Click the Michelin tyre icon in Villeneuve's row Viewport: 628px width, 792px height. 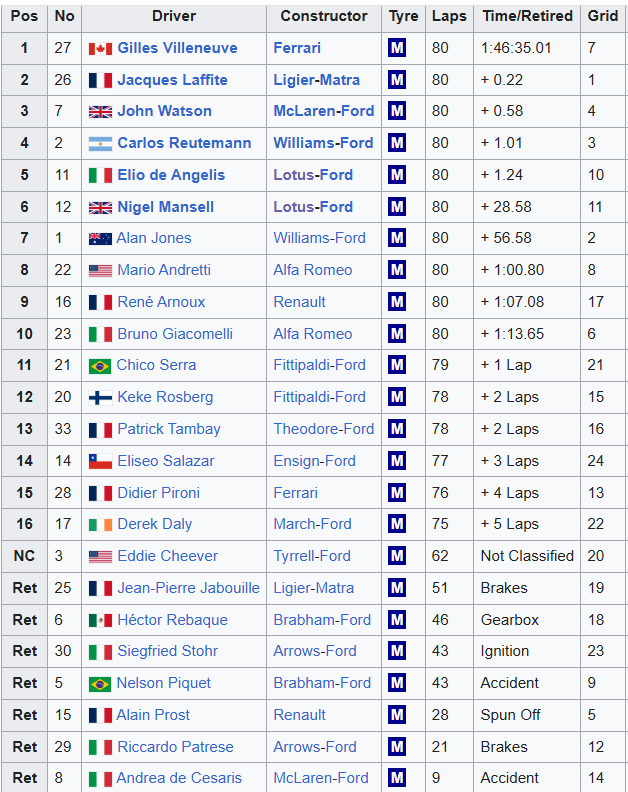397,48
